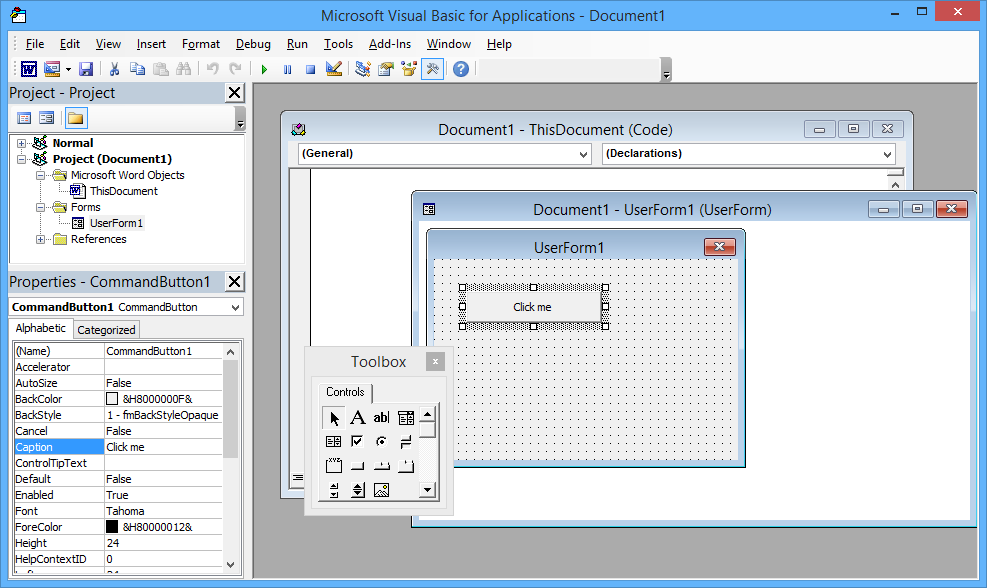This screenshot has width=987, height=588.
Task: Close the Properties panel
Action: pyautogui.click(x=234, y=282)
